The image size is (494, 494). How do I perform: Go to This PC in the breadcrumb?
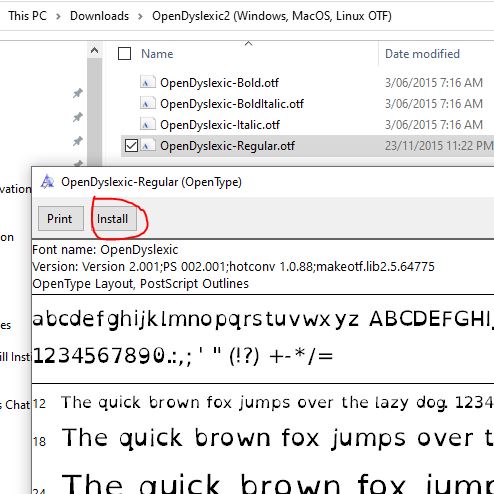27,16
